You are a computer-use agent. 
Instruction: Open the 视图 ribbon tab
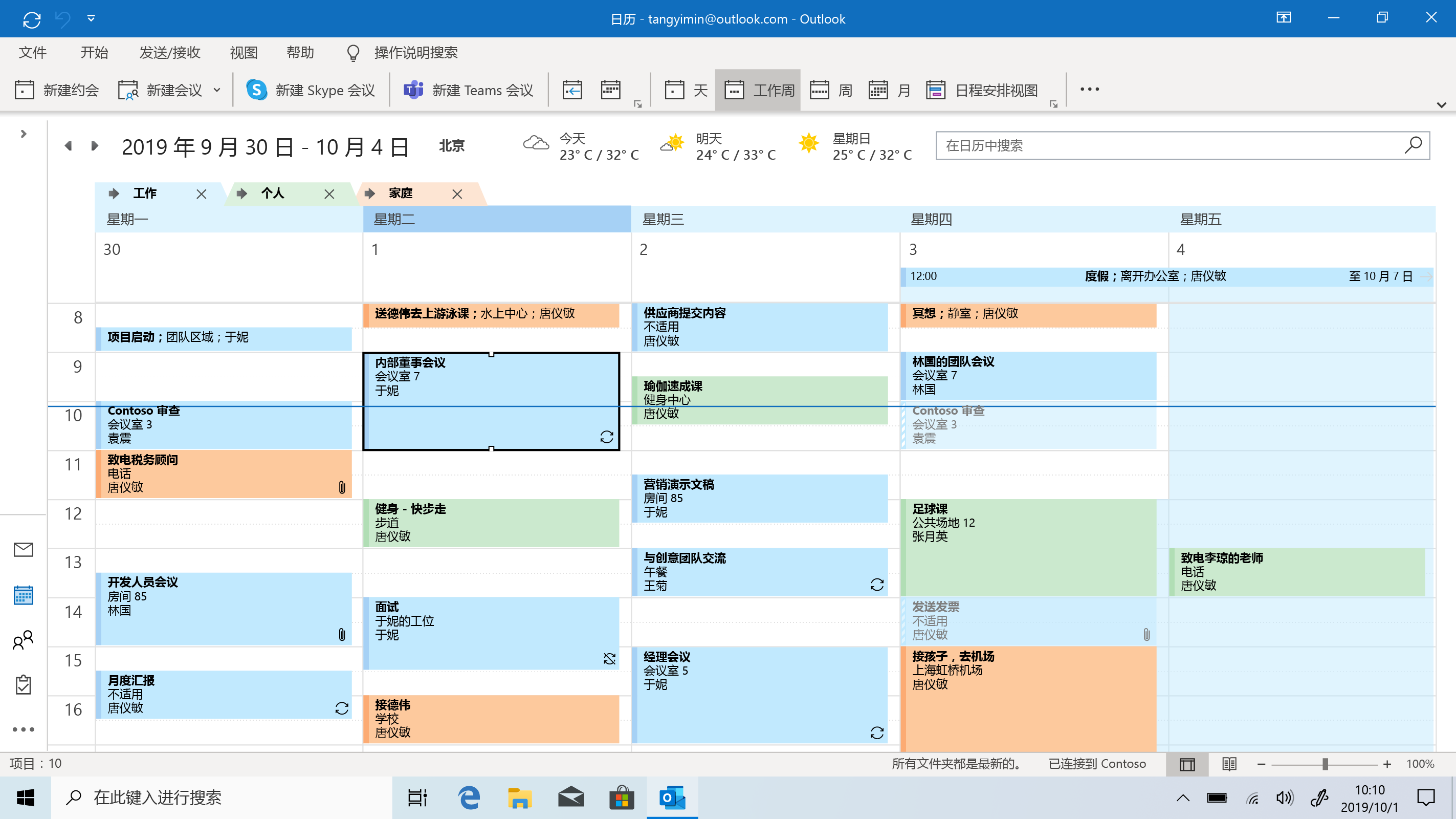[244, 53]
